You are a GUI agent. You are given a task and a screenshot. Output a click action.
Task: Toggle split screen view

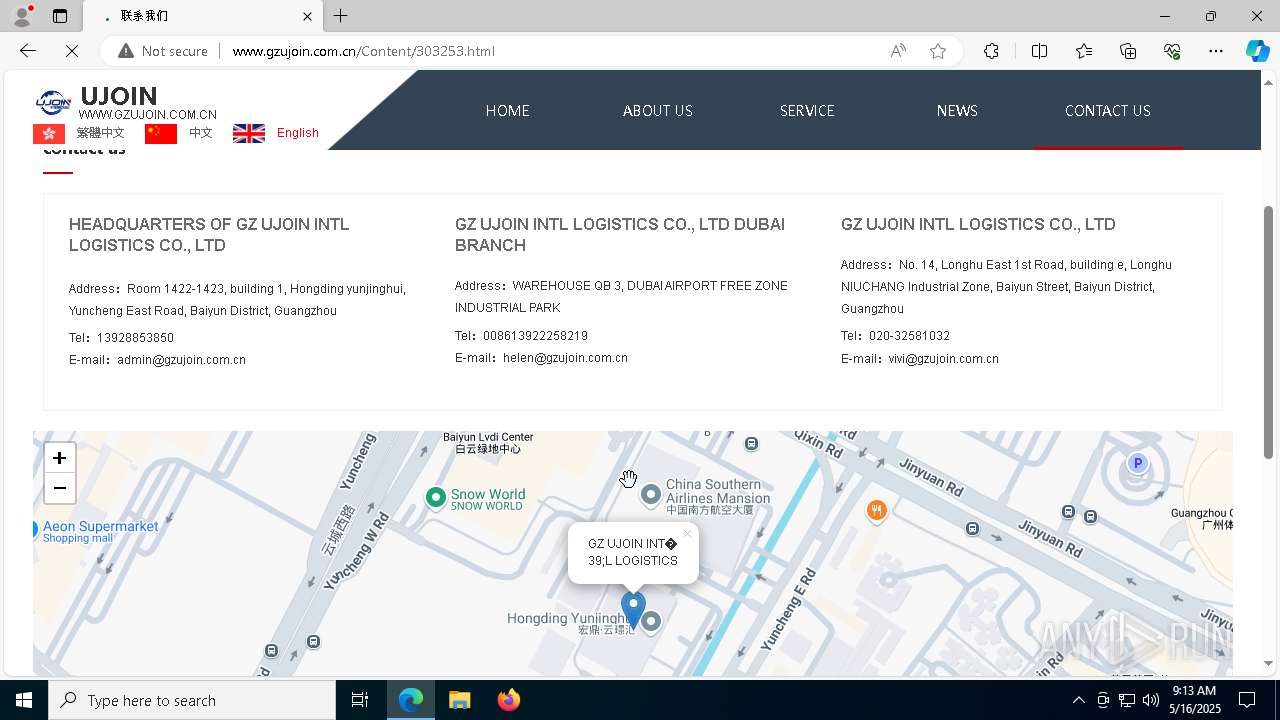pos(1039,51)
